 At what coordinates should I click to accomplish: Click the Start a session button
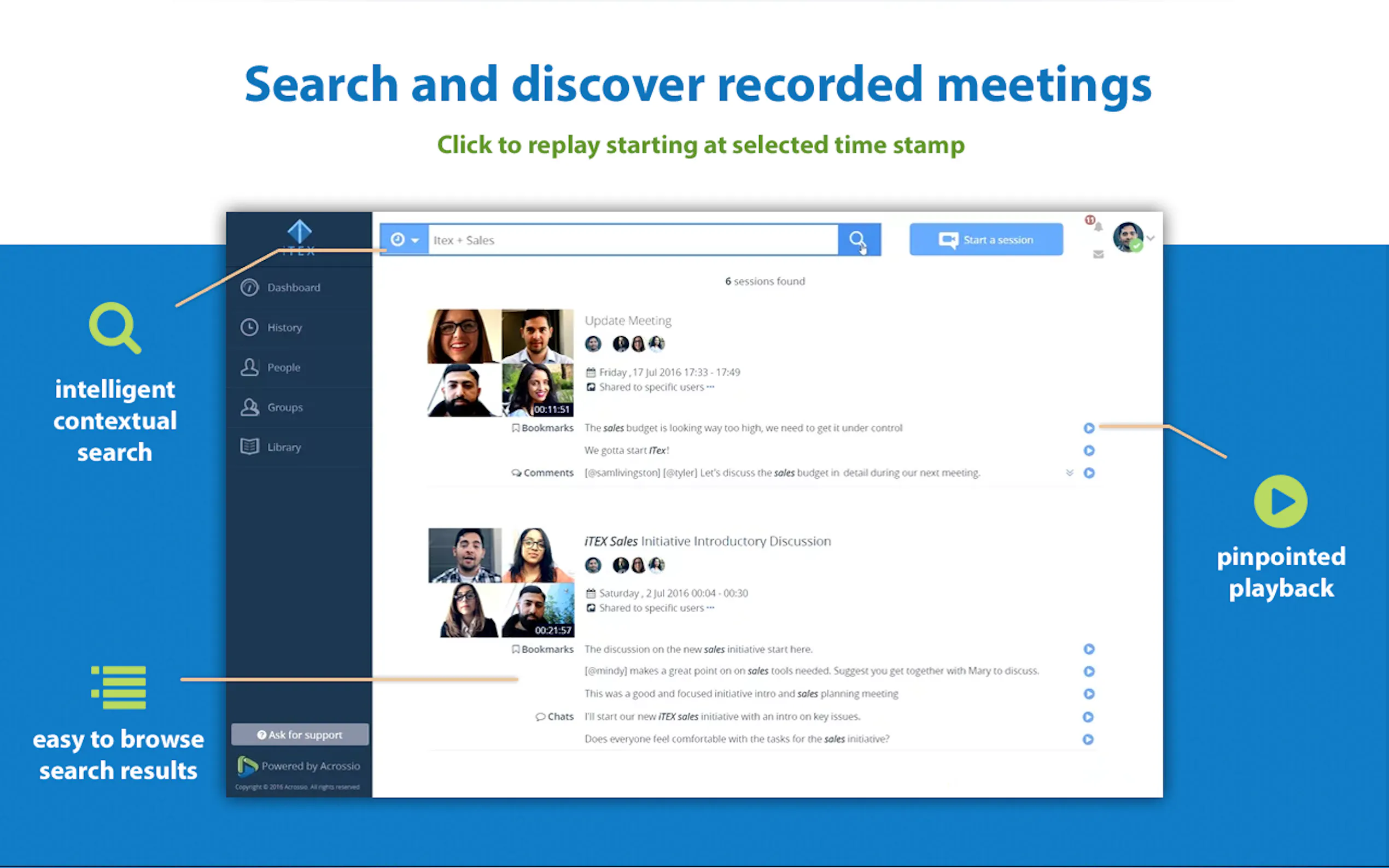click(x=985, y=239)
